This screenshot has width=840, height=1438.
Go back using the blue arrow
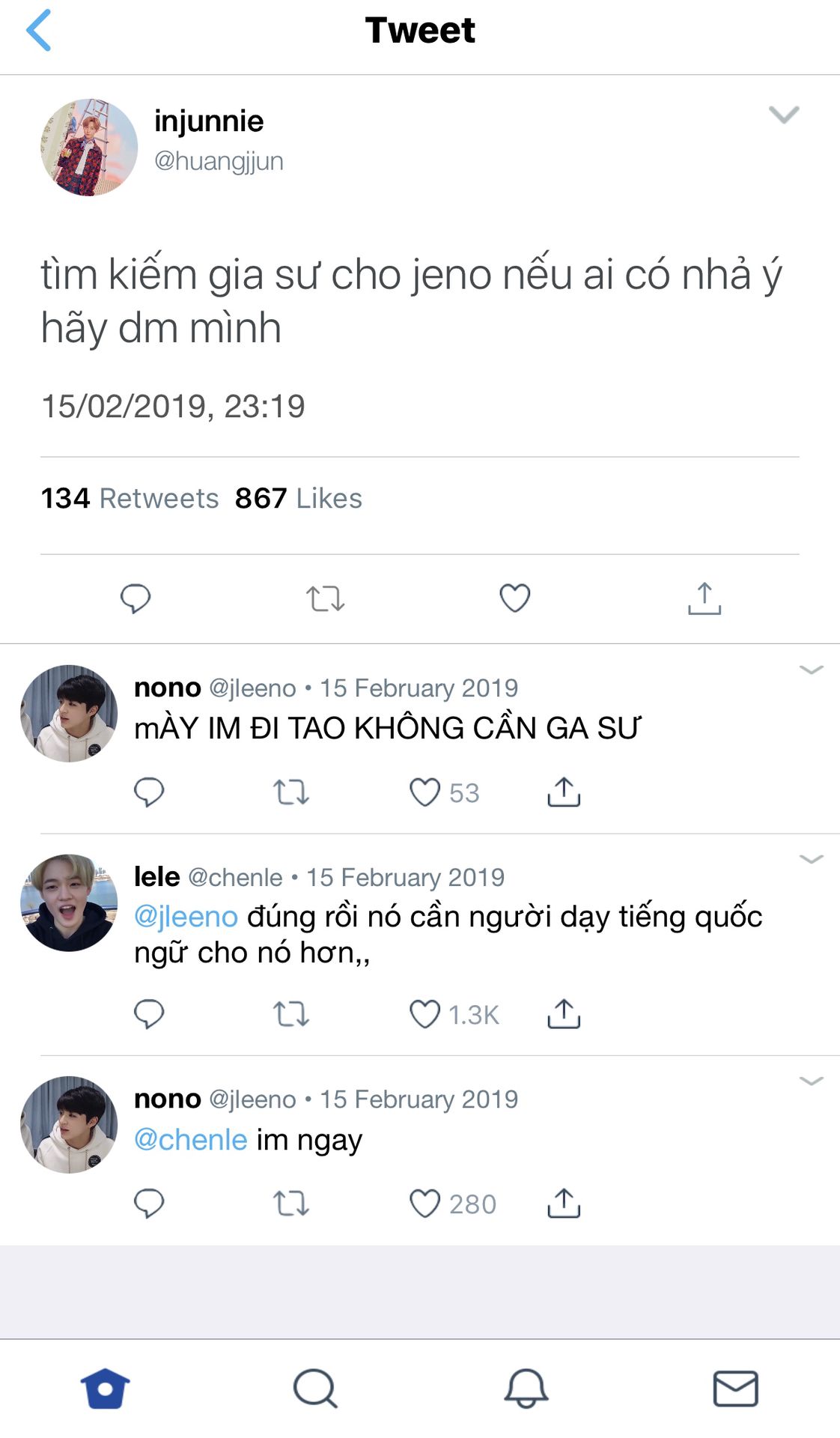point(38,30)
